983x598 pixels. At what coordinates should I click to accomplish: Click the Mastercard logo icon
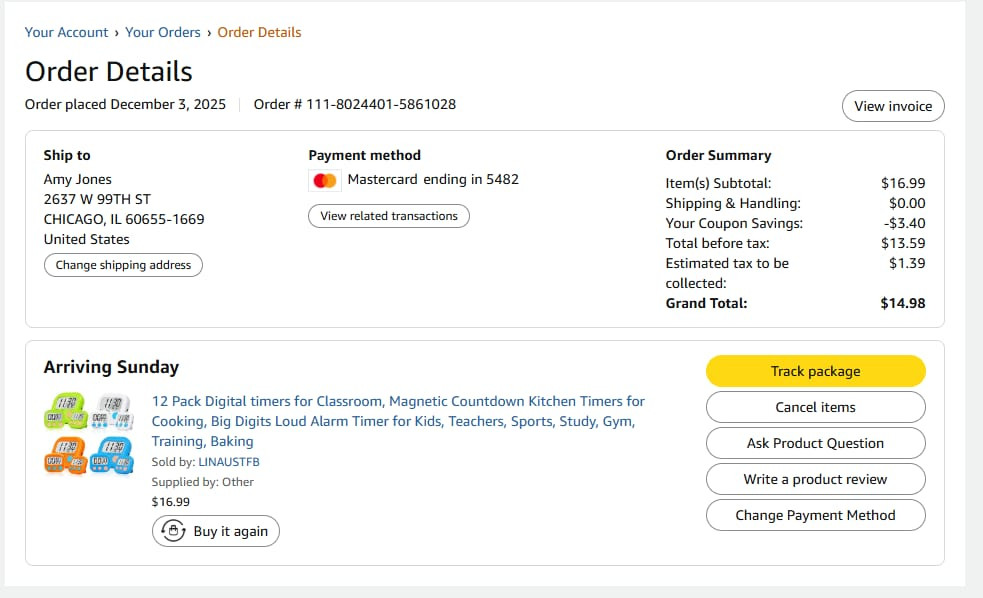(x=324, y=181)
